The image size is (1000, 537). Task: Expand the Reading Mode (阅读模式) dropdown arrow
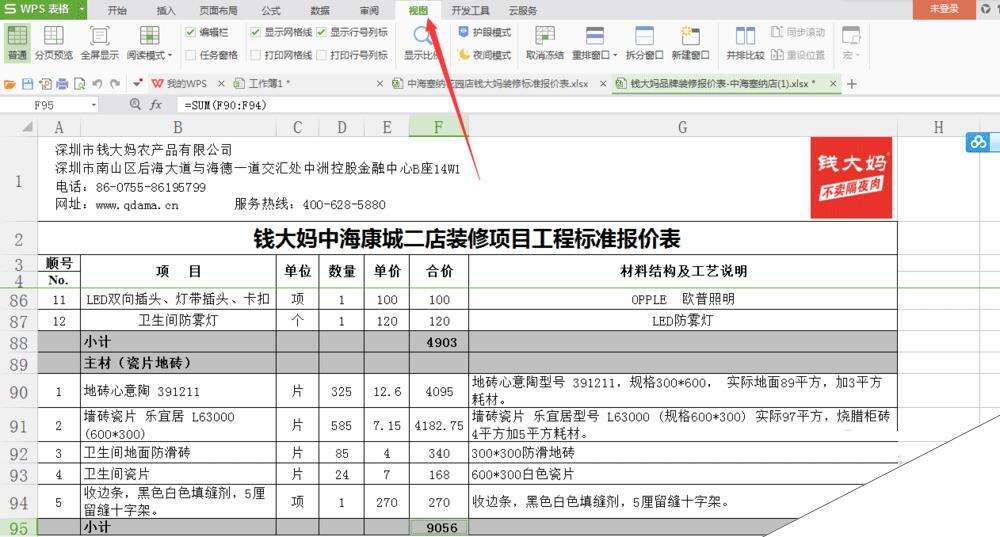(170, 55)
